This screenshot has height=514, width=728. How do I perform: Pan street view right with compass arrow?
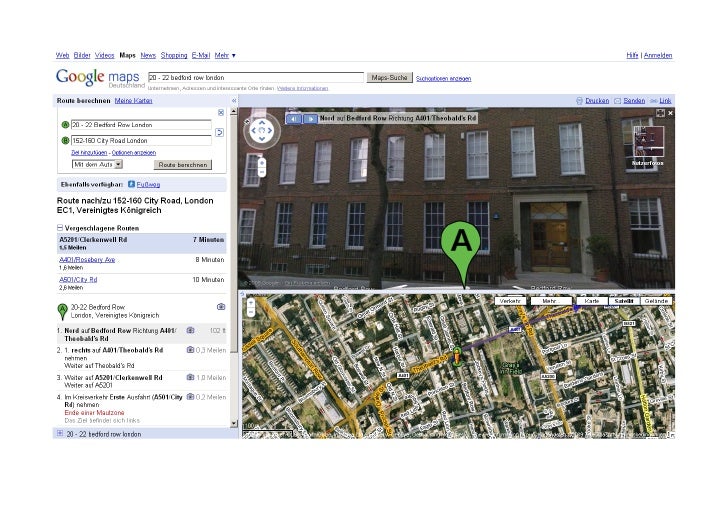pos(270,130)
